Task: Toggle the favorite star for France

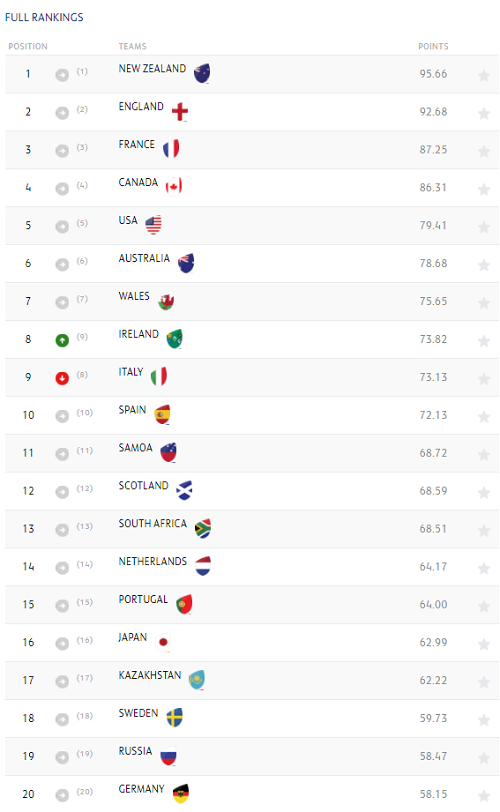Action: [x=484, y=151]
